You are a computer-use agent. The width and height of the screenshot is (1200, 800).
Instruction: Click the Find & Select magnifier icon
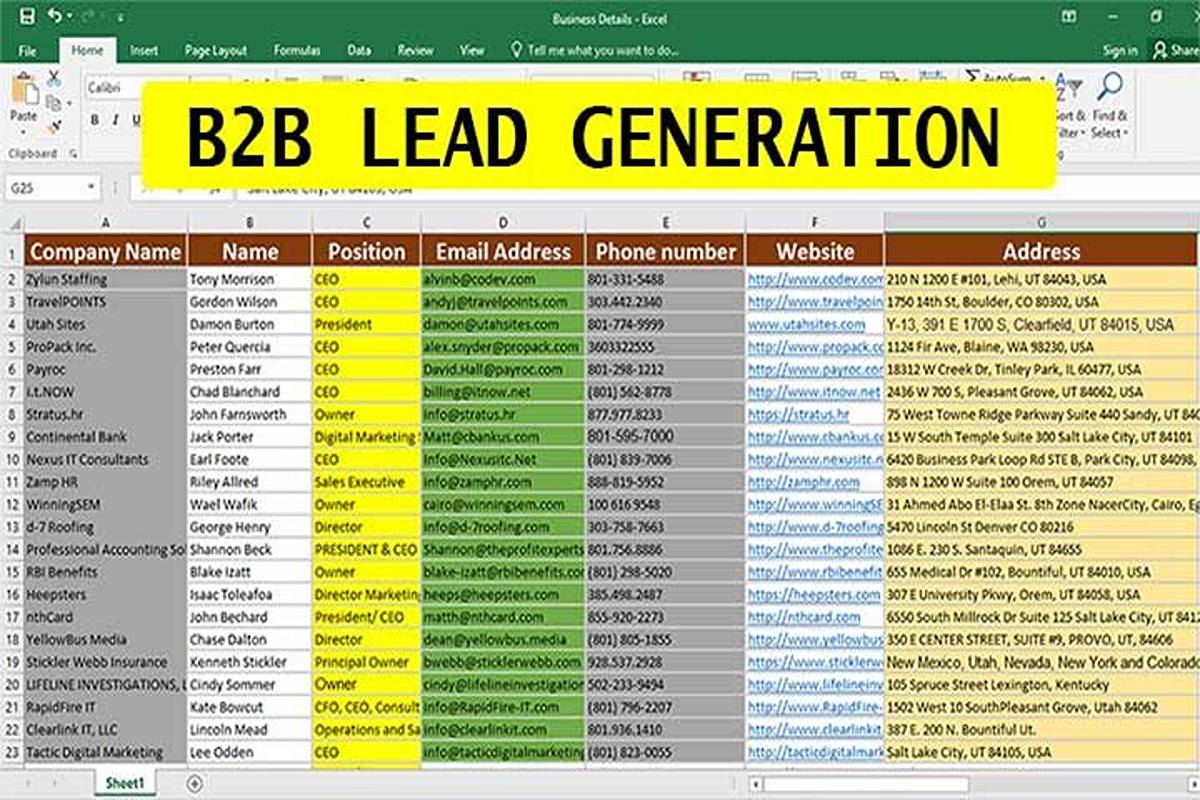pyautogui.click(x=1109, y=88)
